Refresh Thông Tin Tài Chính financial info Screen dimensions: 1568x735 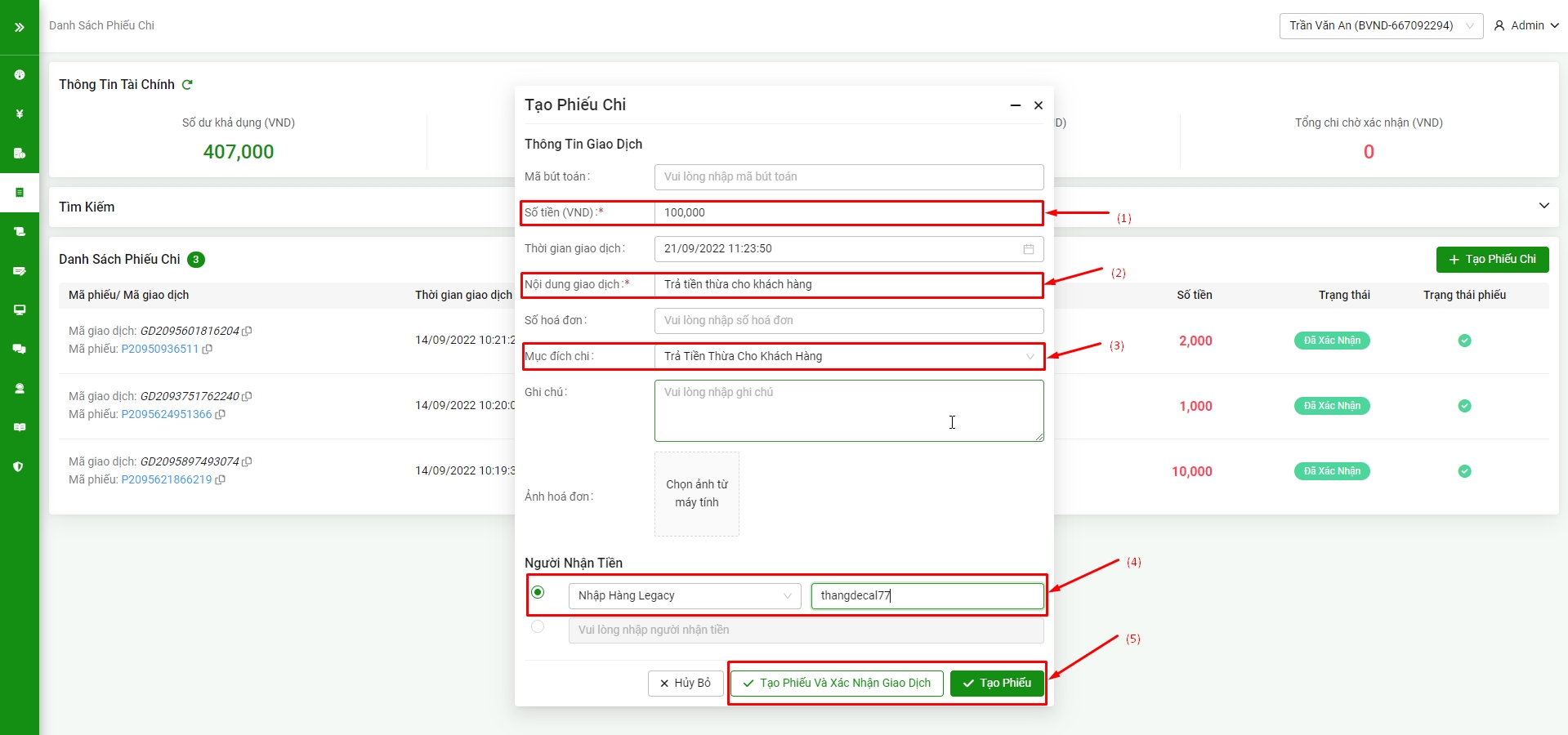point(187,85)
